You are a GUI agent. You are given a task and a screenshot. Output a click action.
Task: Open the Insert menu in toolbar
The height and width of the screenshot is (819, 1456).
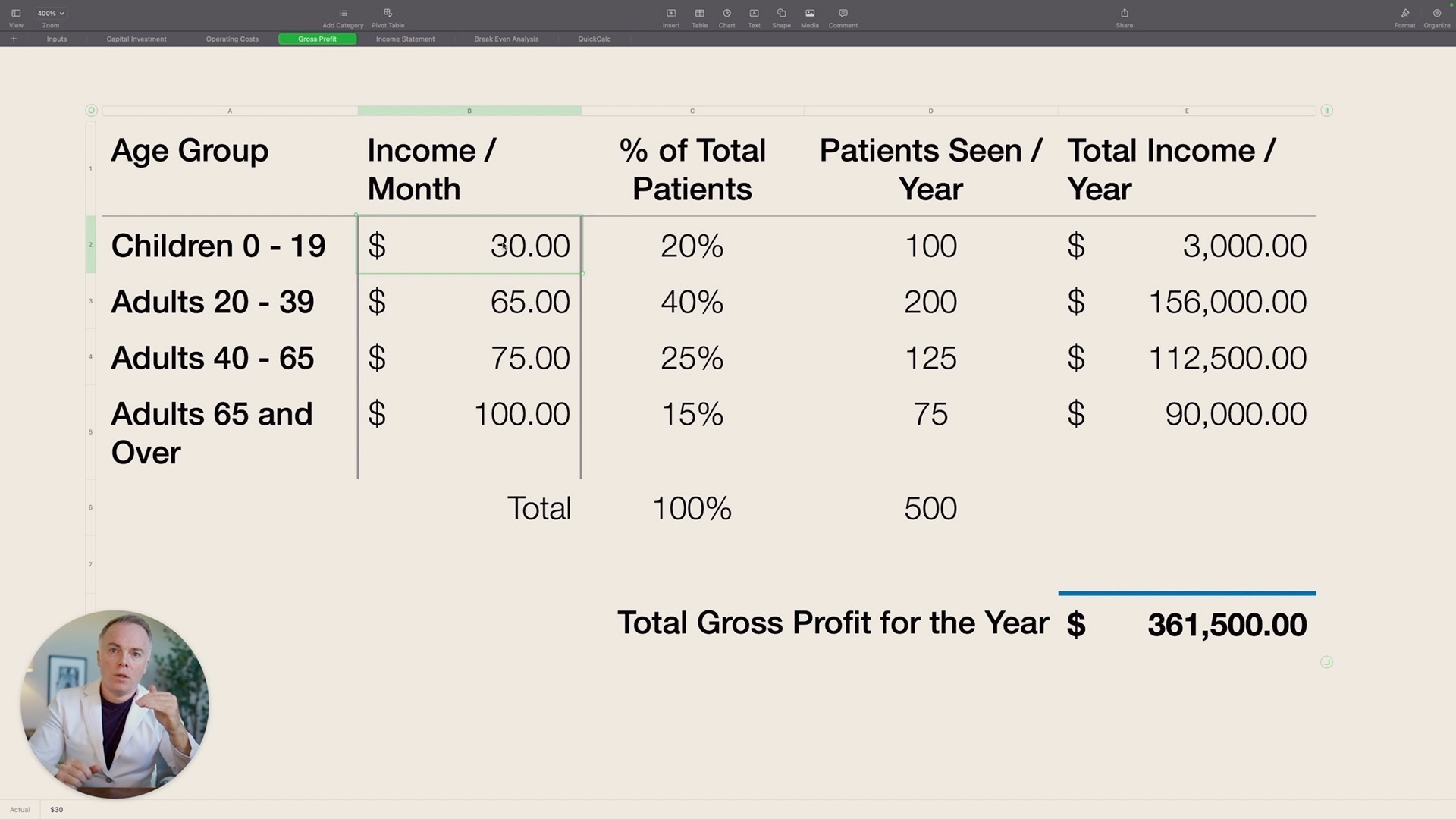click(x=671, y=17)
